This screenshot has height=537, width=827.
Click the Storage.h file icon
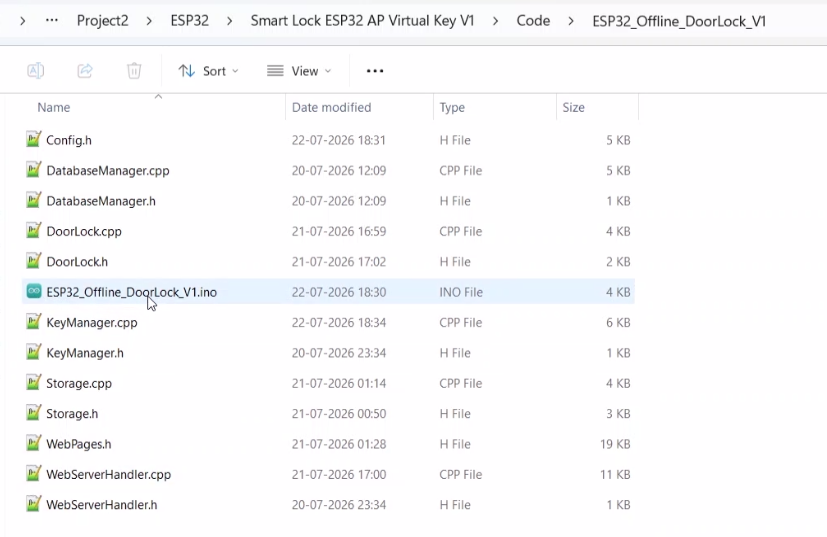[33, 413]
